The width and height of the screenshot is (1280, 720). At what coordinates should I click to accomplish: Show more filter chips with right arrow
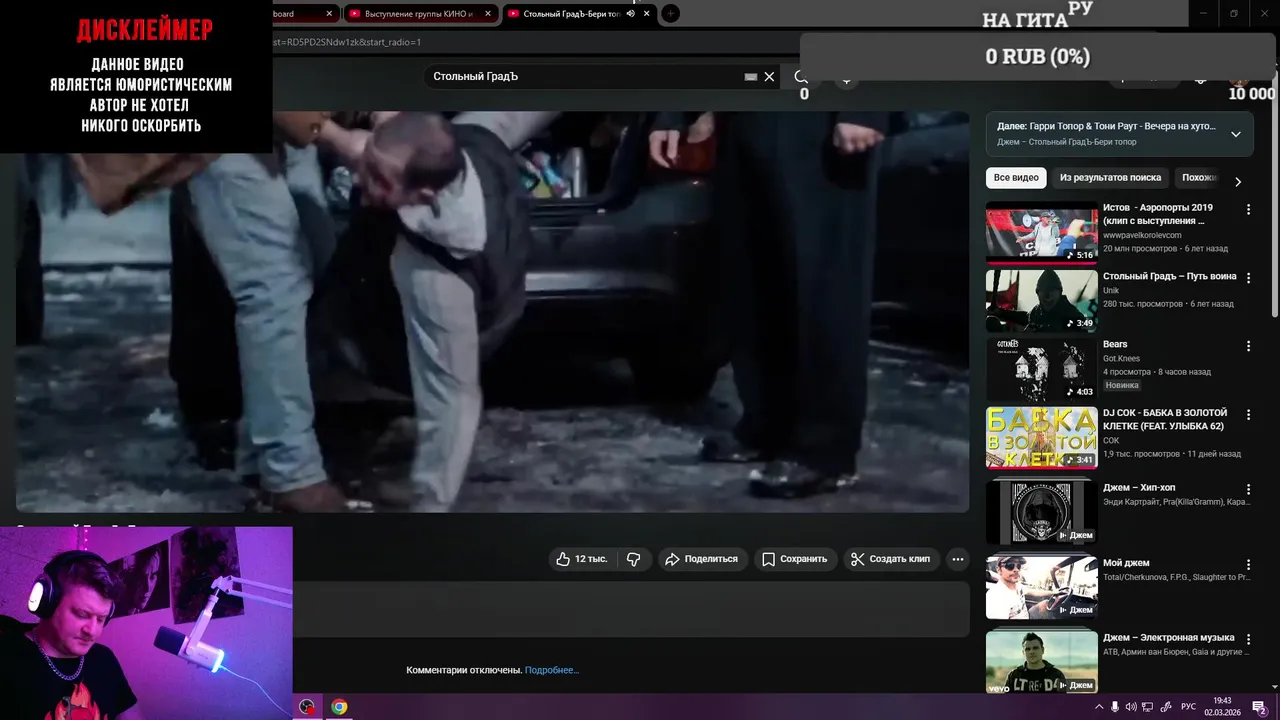(1238, 181)
